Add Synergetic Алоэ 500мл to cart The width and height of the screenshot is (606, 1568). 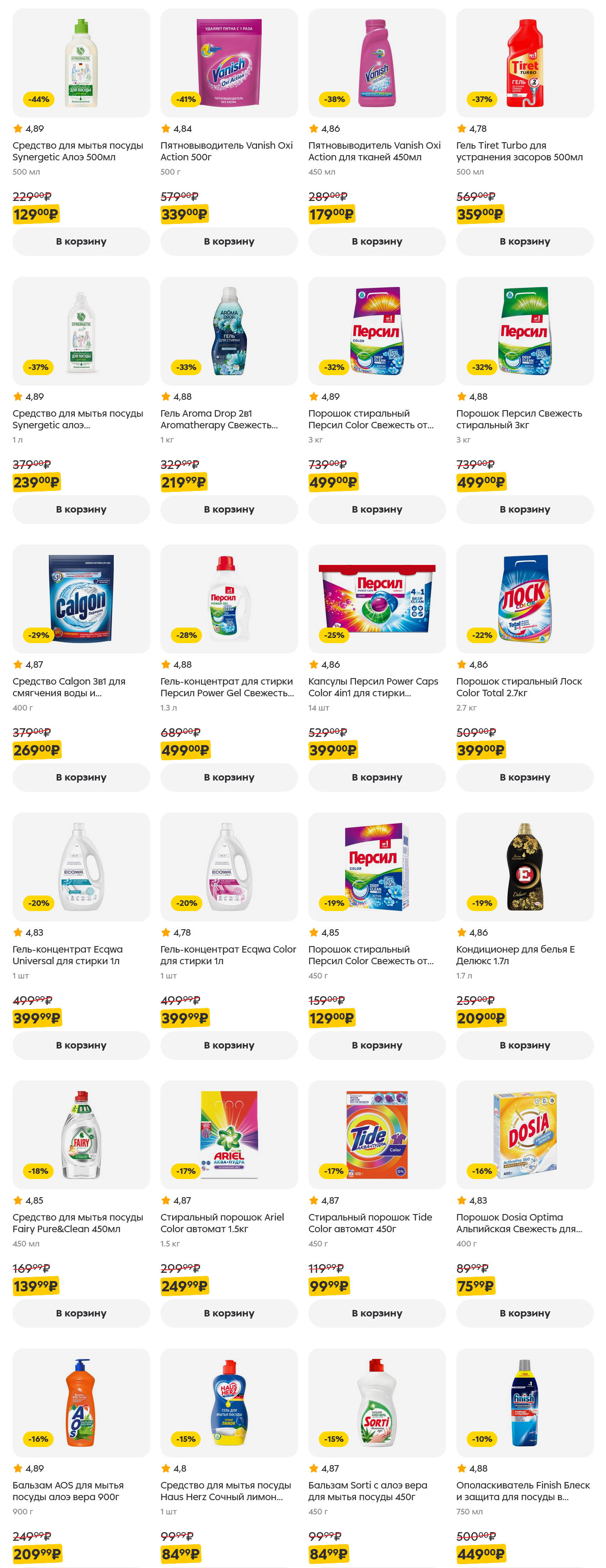coord(81,241)
